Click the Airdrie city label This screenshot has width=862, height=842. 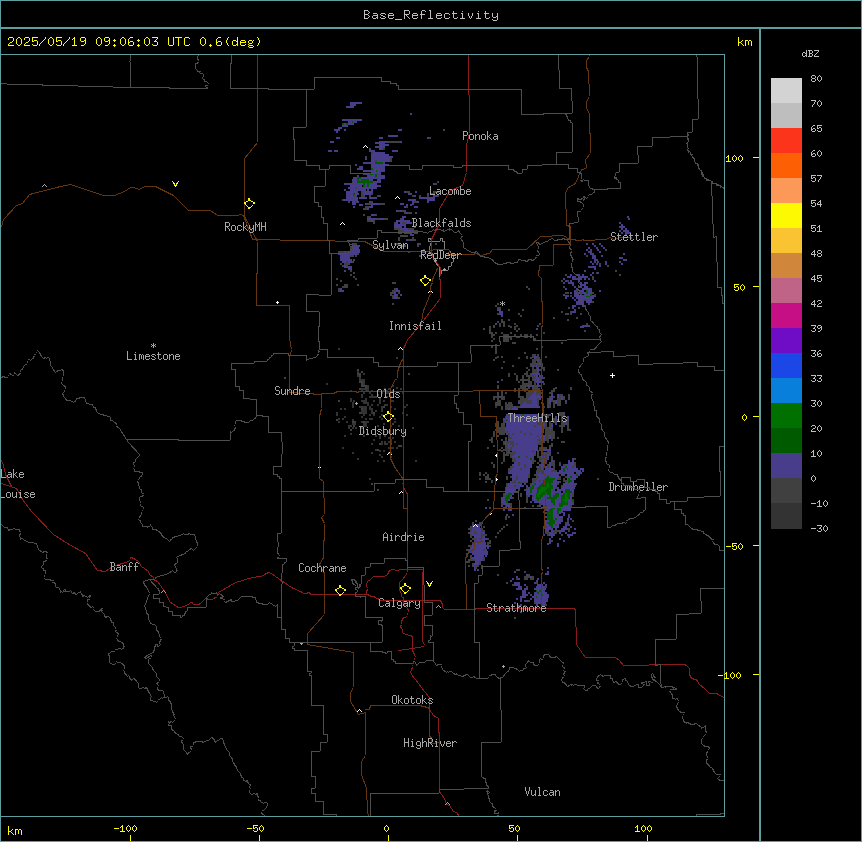point(404,537)
